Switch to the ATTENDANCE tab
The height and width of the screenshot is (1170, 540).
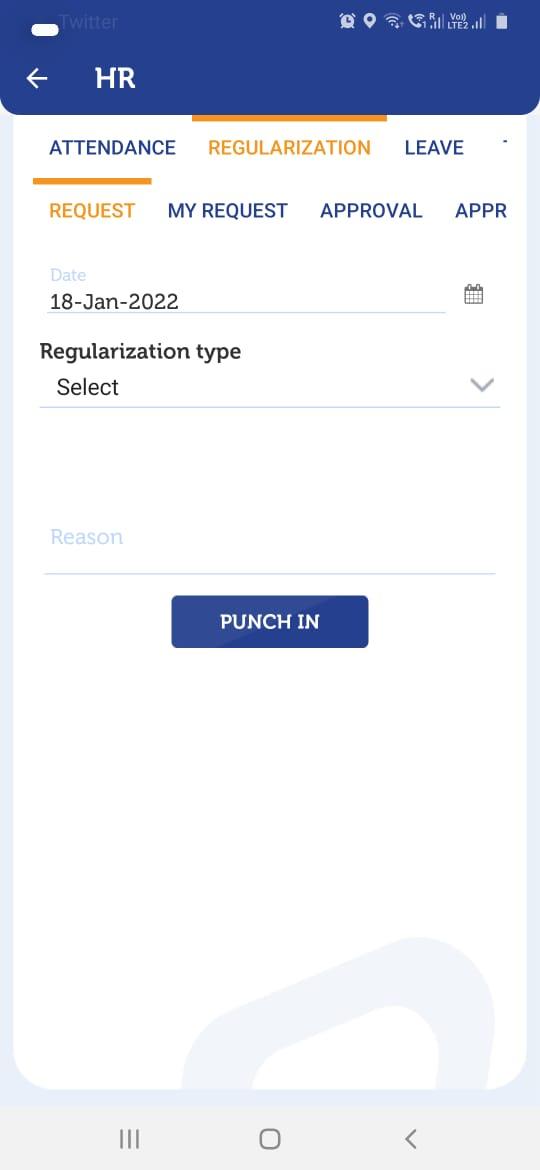[x=113, y=148]
